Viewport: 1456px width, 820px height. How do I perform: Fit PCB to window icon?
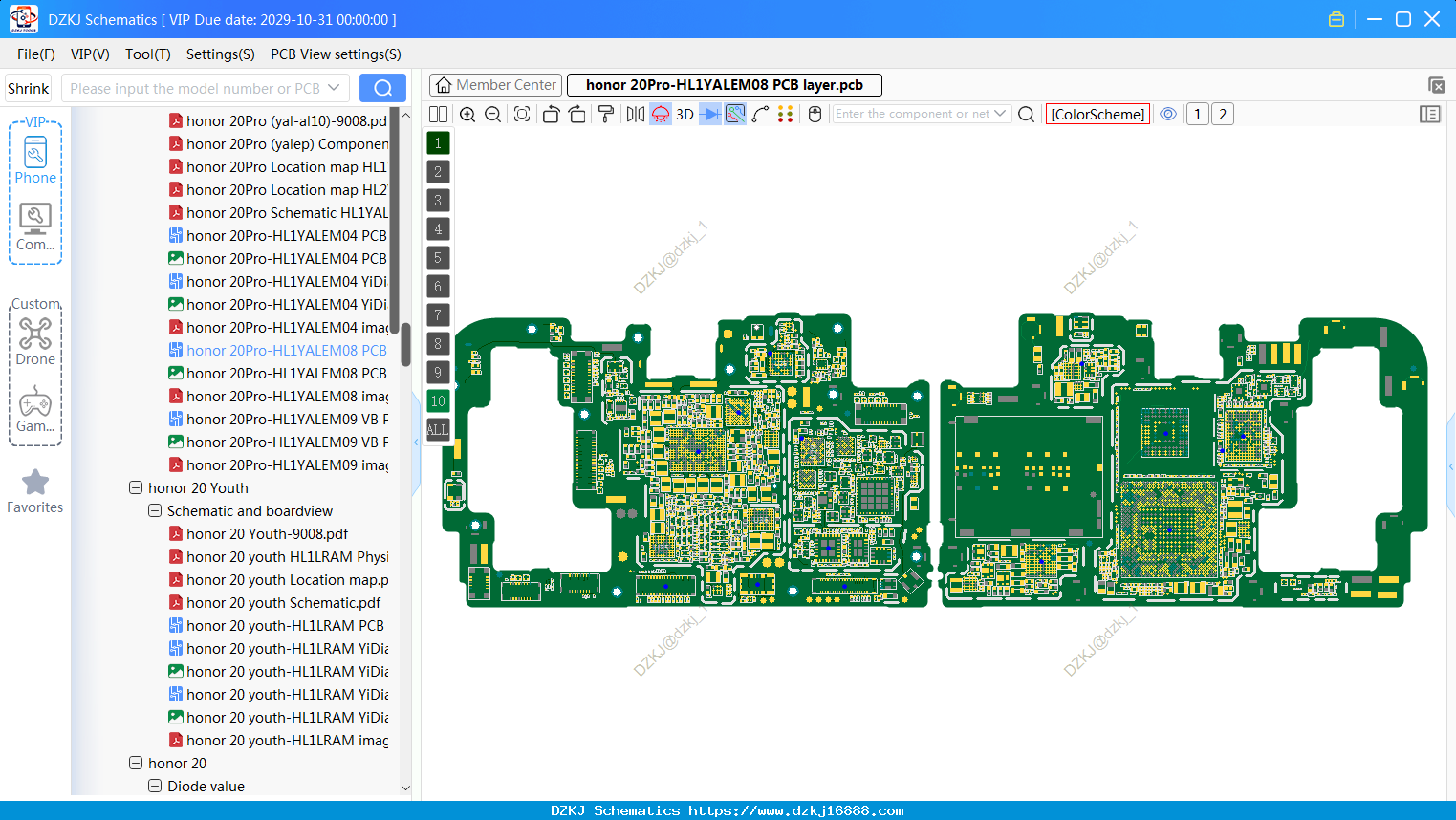(522, 114)
